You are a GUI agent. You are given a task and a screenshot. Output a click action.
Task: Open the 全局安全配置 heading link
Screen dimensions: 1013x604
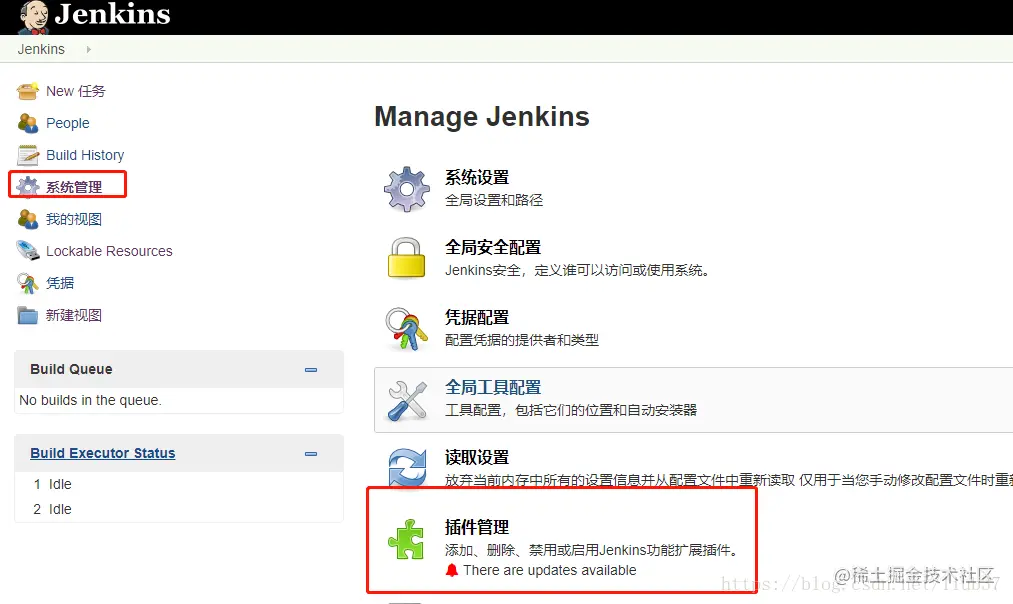pyautogui.click(x=493, y=247)
